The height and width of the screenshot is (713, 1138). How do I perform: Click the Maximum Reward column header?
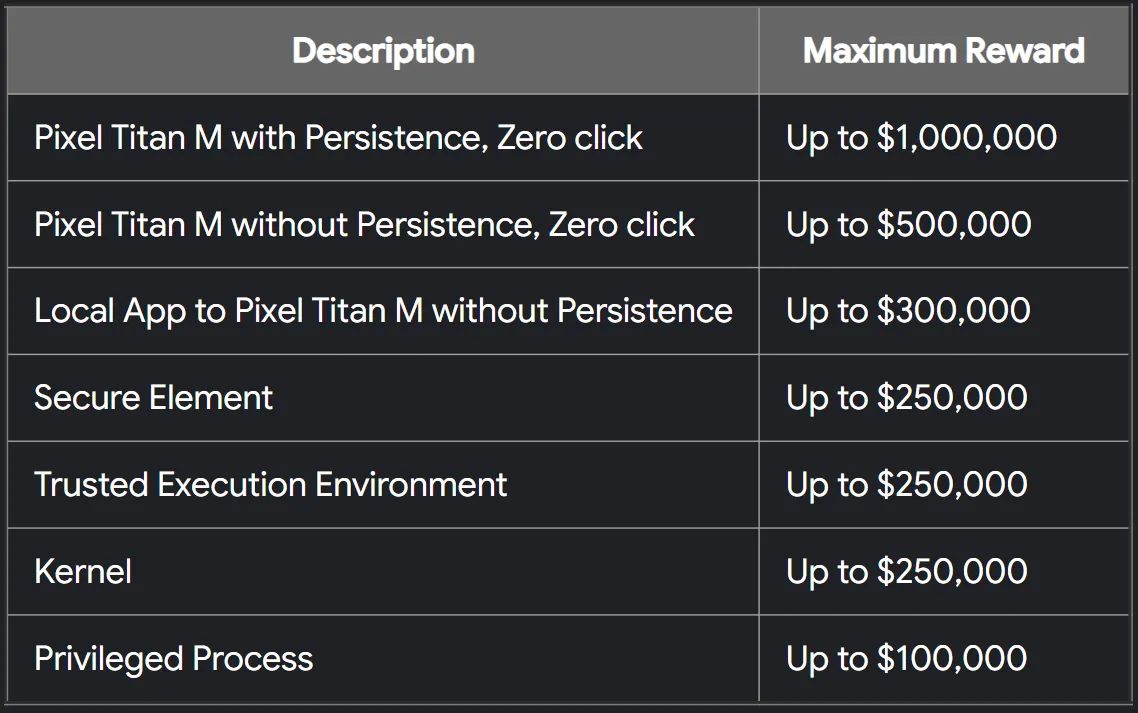pos(943,51)
